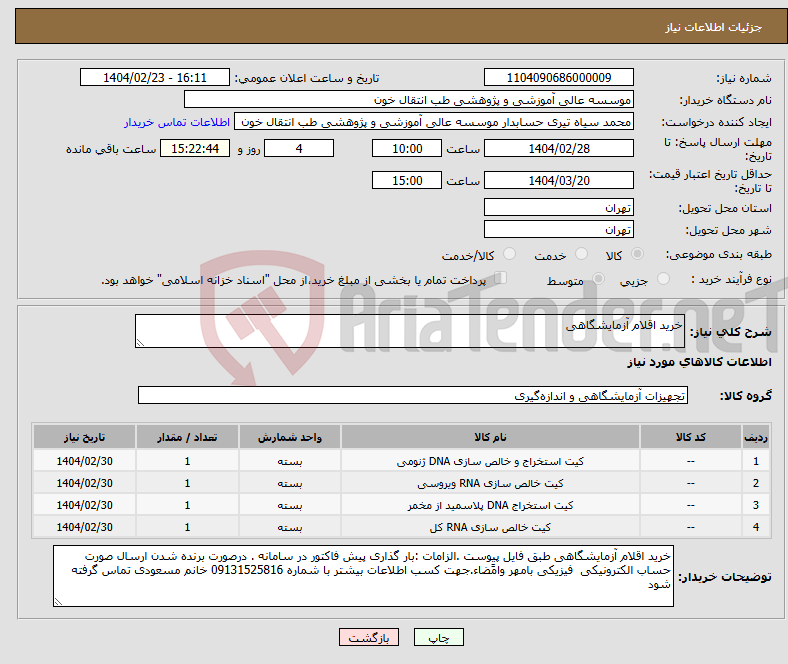Click the اطلاعات کالاهای مورد نیاز heading
788x664 pixels.
coord(699,362)
